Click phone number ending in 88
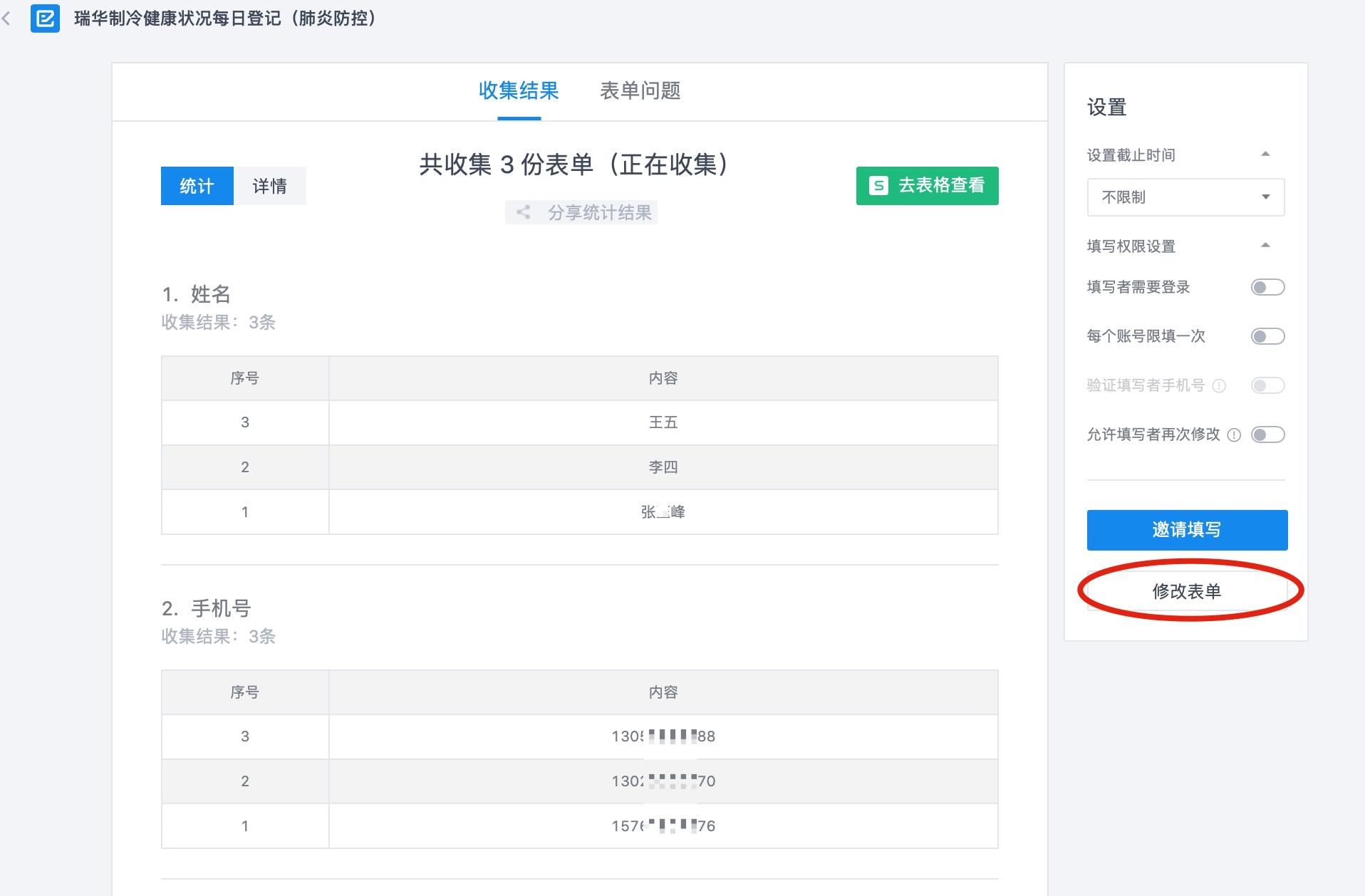This screenshot has width=1365, height=896. [663, 736]
